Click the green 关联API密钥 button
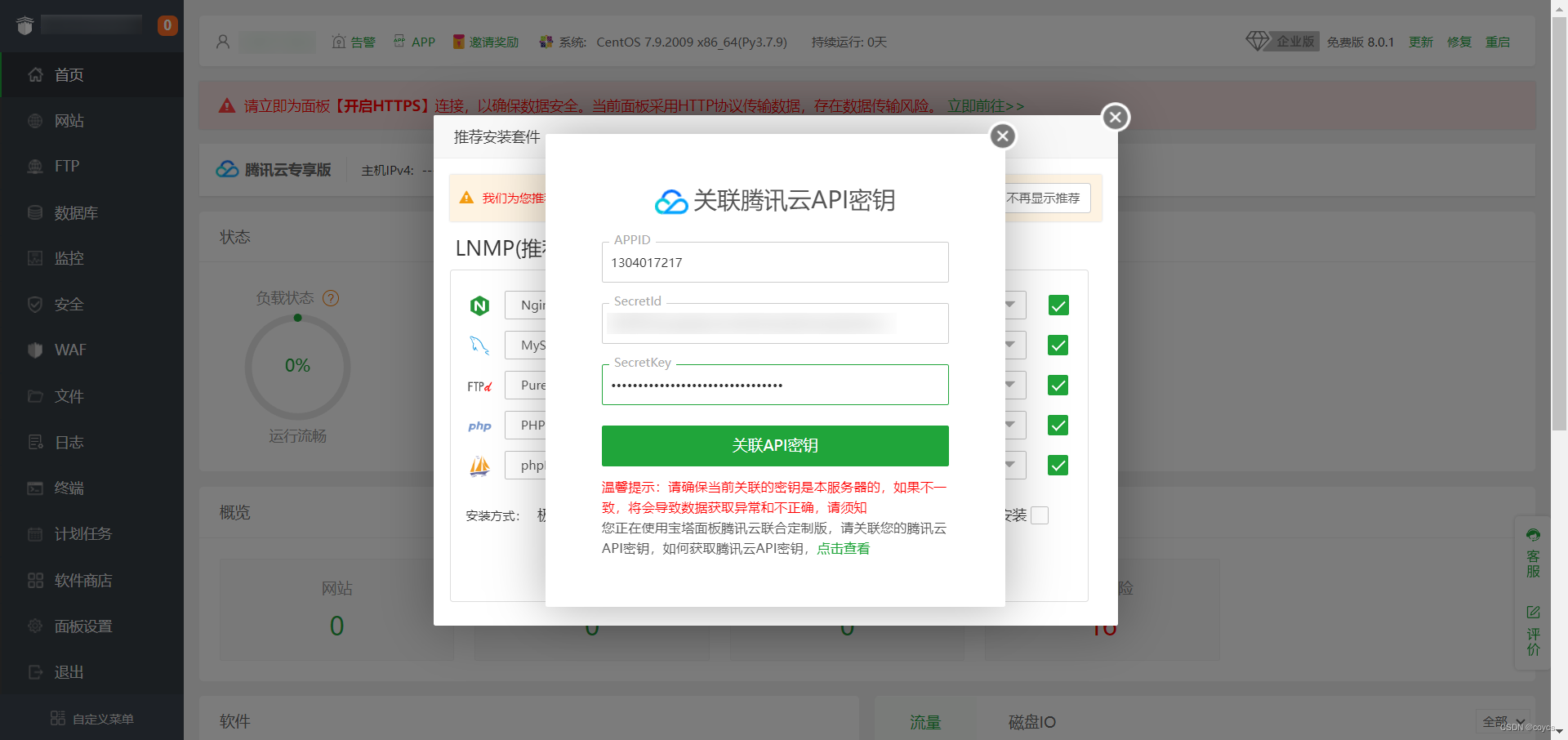The height and width of the screenshot is (740, 1568). pyautogui.click(x=775, y=446)
